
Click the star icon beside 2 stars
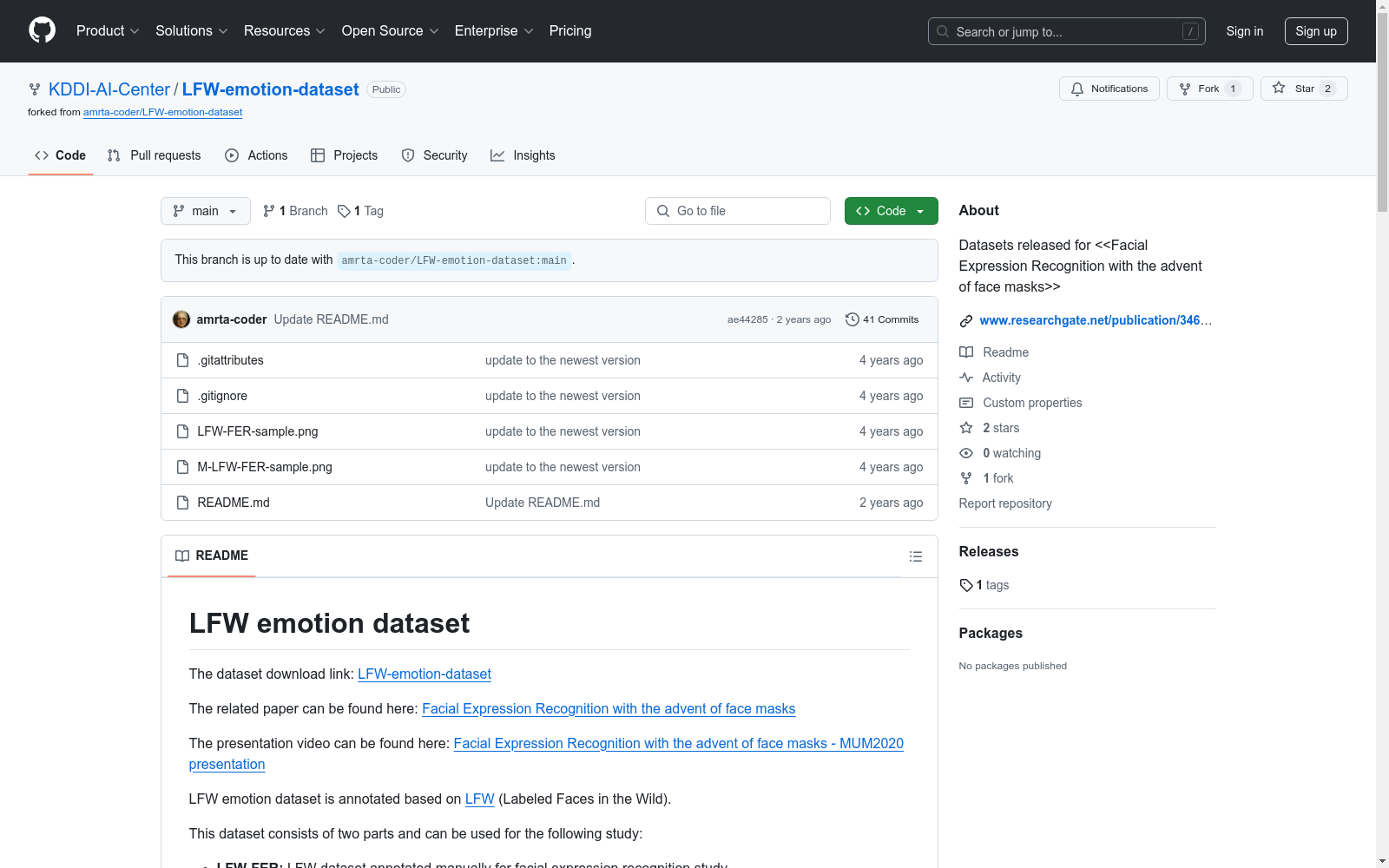click(x=966, y=428)
